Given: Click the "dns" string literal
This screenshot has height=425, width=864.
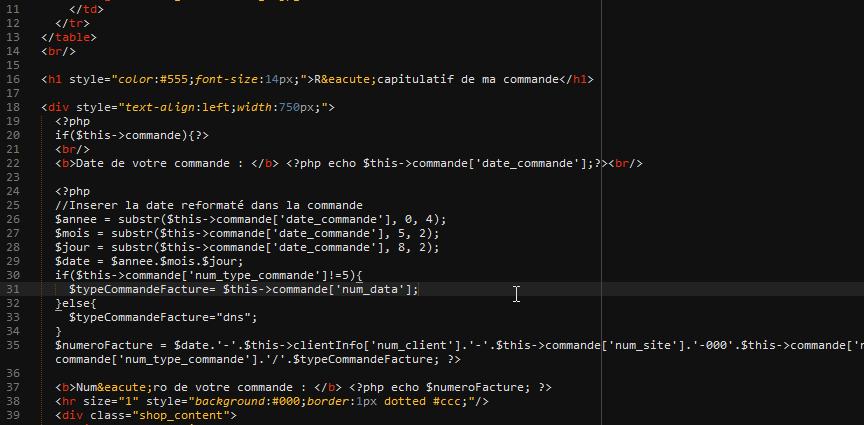Looking at the screenshot, I should click(x=233, y=318).
